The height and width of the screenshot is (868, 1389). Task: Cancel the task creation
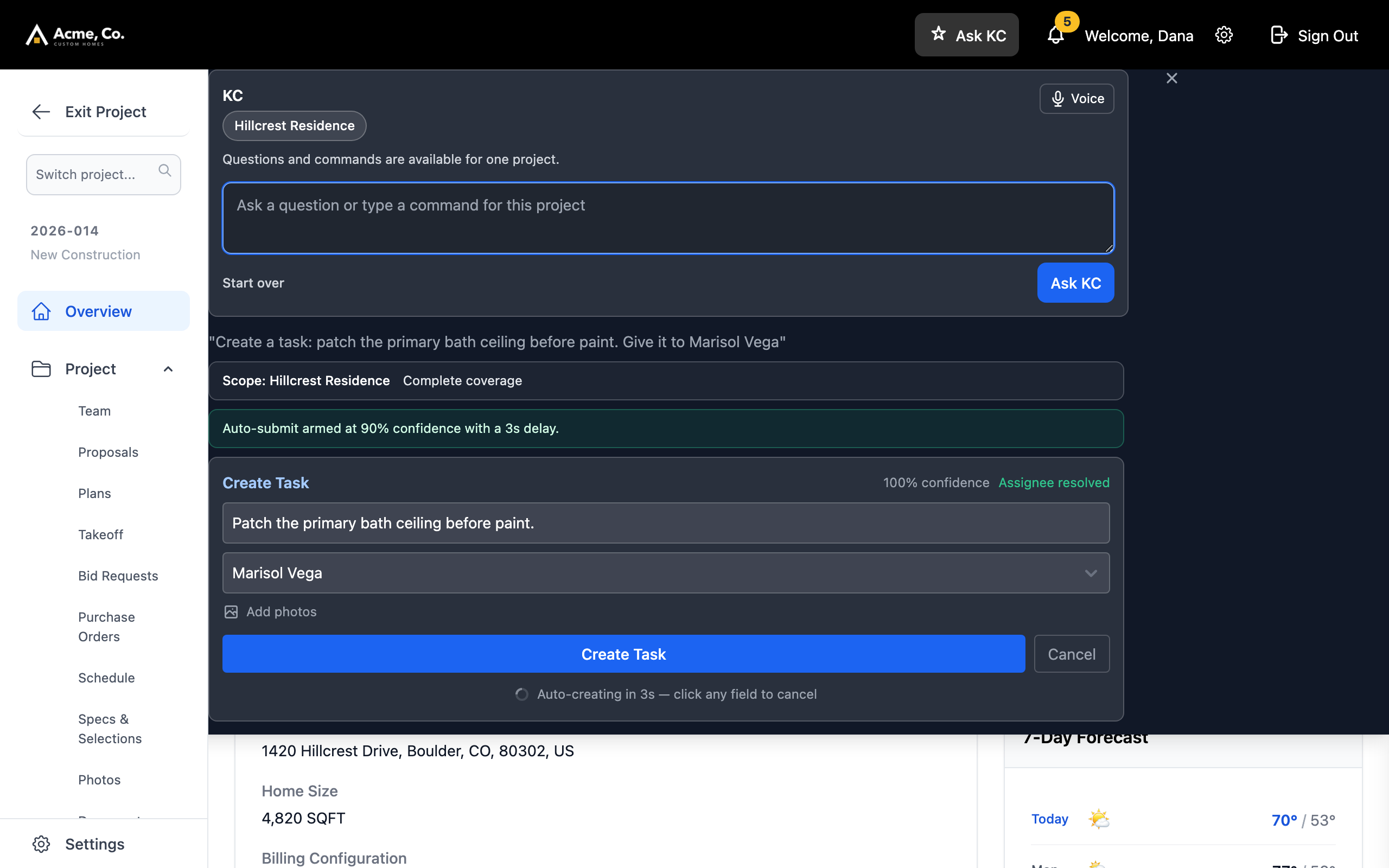[1072, 654]
